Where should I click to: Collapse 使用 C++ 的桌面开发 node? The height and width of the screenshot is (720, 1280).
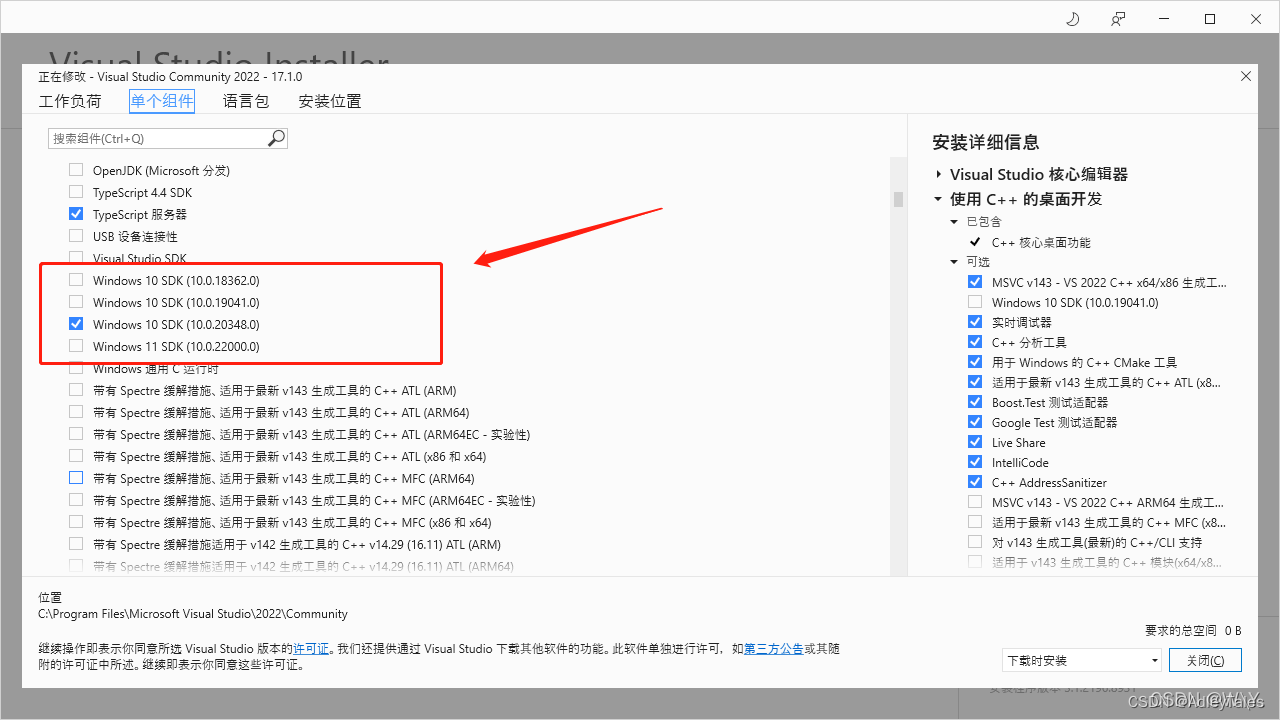click(x=939, y=199)
